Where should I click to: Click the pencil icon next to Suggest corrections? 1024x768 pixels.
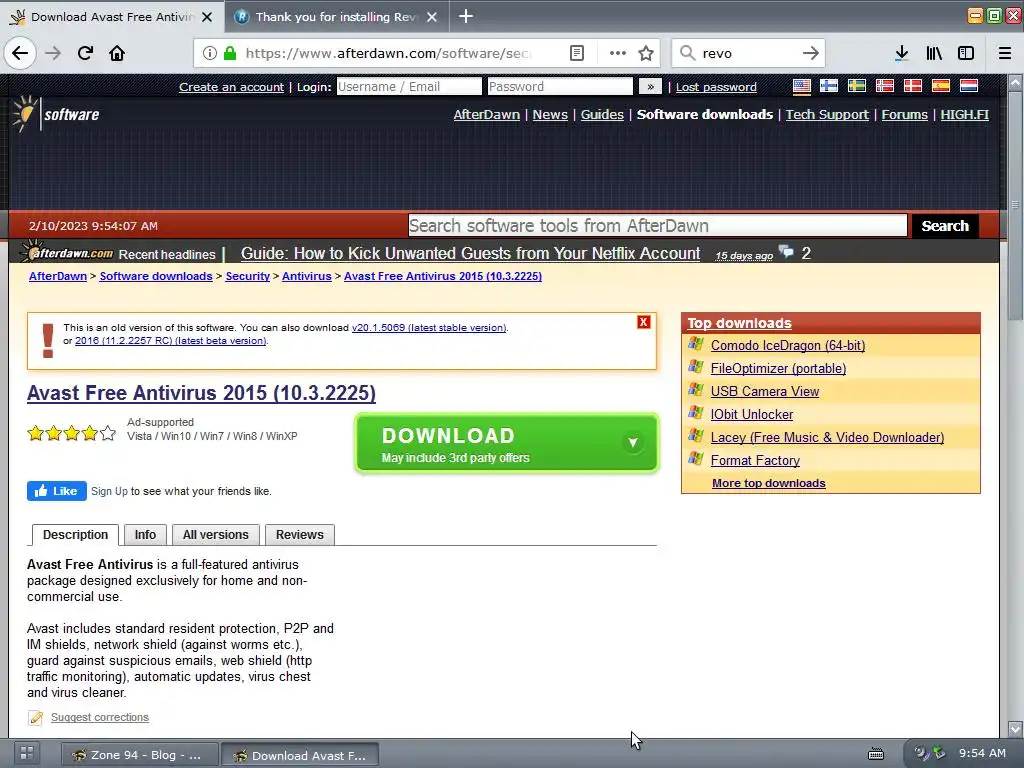[36, 717]
